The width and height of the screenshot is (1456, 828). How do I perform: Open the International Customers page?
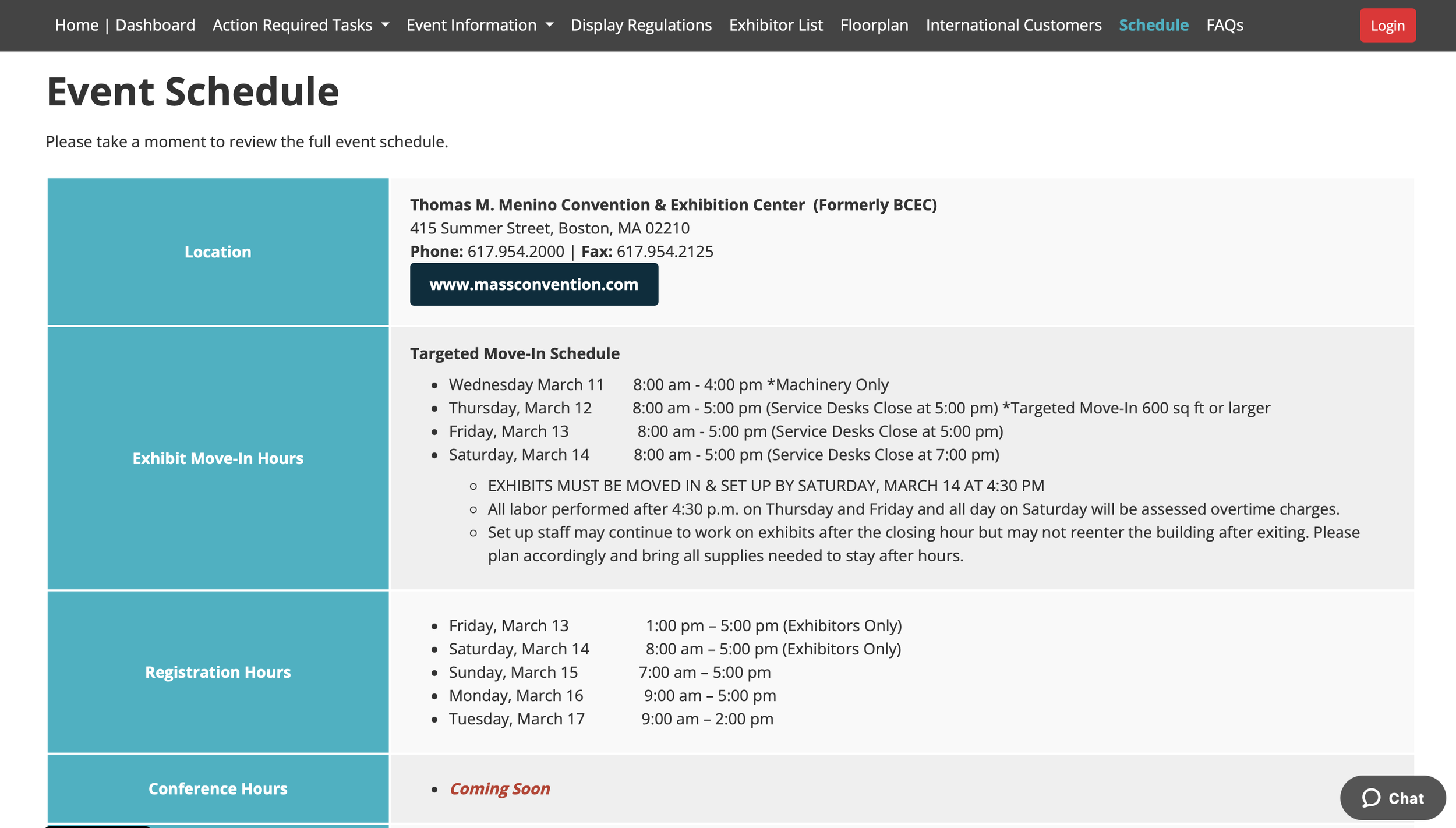tap(1013, 25)
